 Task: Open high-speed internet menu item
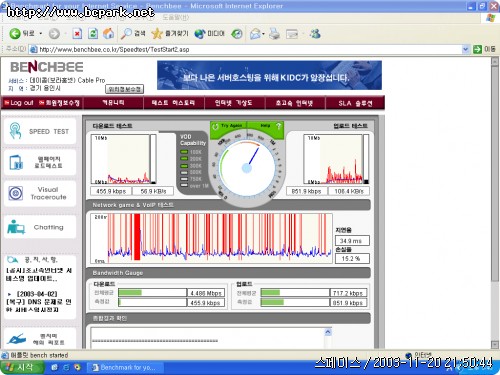tap(294, 103)
